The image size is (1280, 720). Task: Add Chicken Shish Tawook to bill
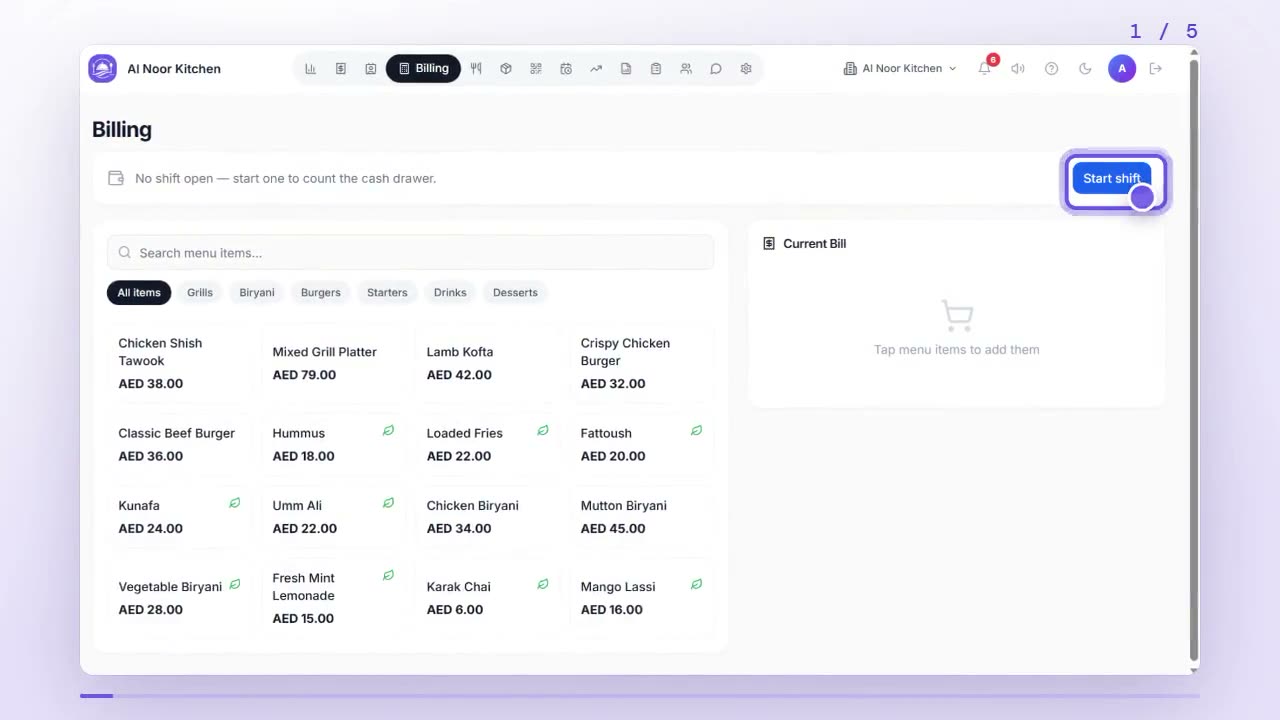(180, 363)
